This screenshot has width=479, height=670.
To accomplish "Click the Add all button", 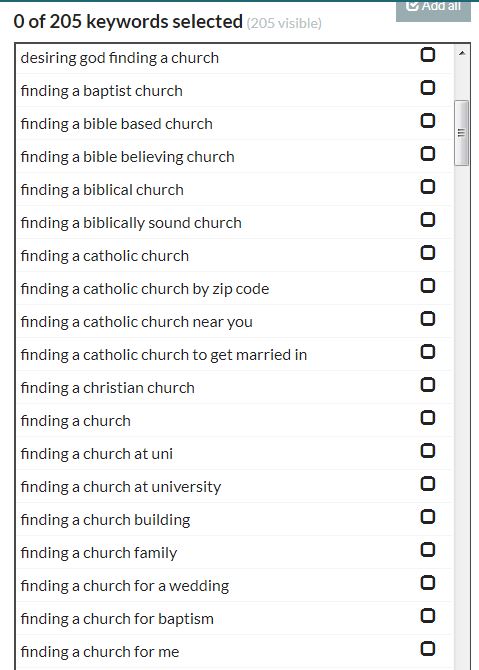I will point(433,9).
